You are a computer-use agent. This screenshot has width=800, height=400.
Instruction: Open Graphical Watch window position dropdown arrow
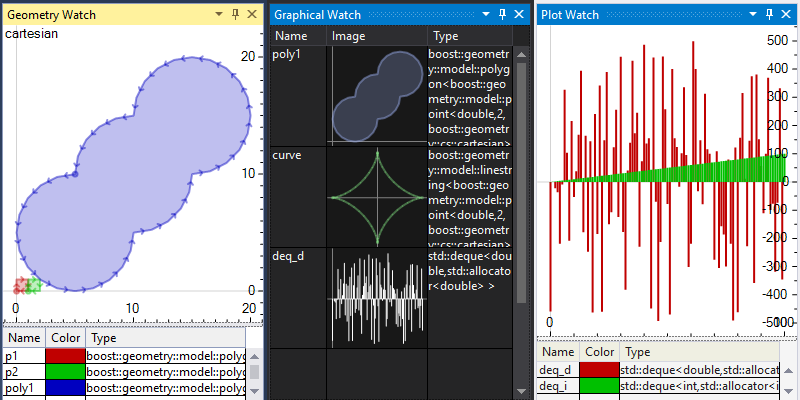coord(486,14)
